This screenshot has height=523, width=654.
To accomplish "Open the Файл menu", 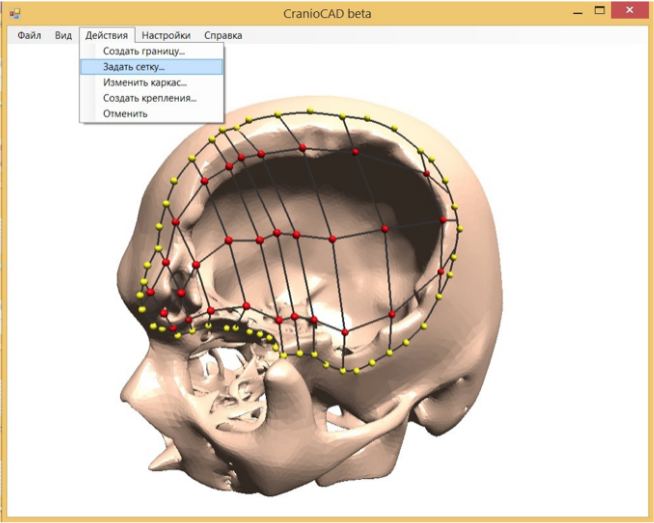I will point(29,35).
